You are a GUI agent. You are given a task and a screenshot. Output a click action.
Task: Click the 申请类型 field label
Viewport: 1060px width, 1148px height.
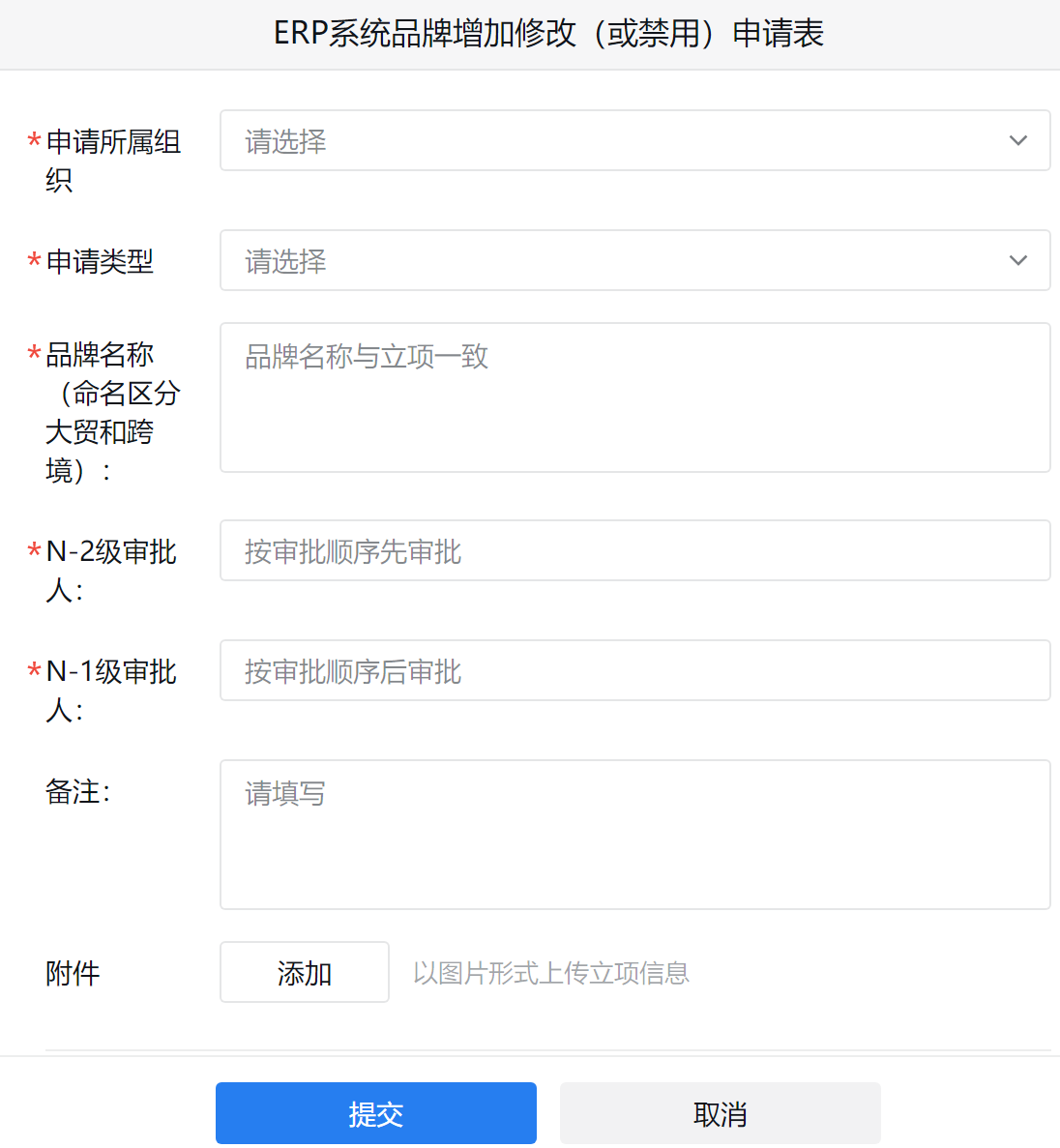100,261
